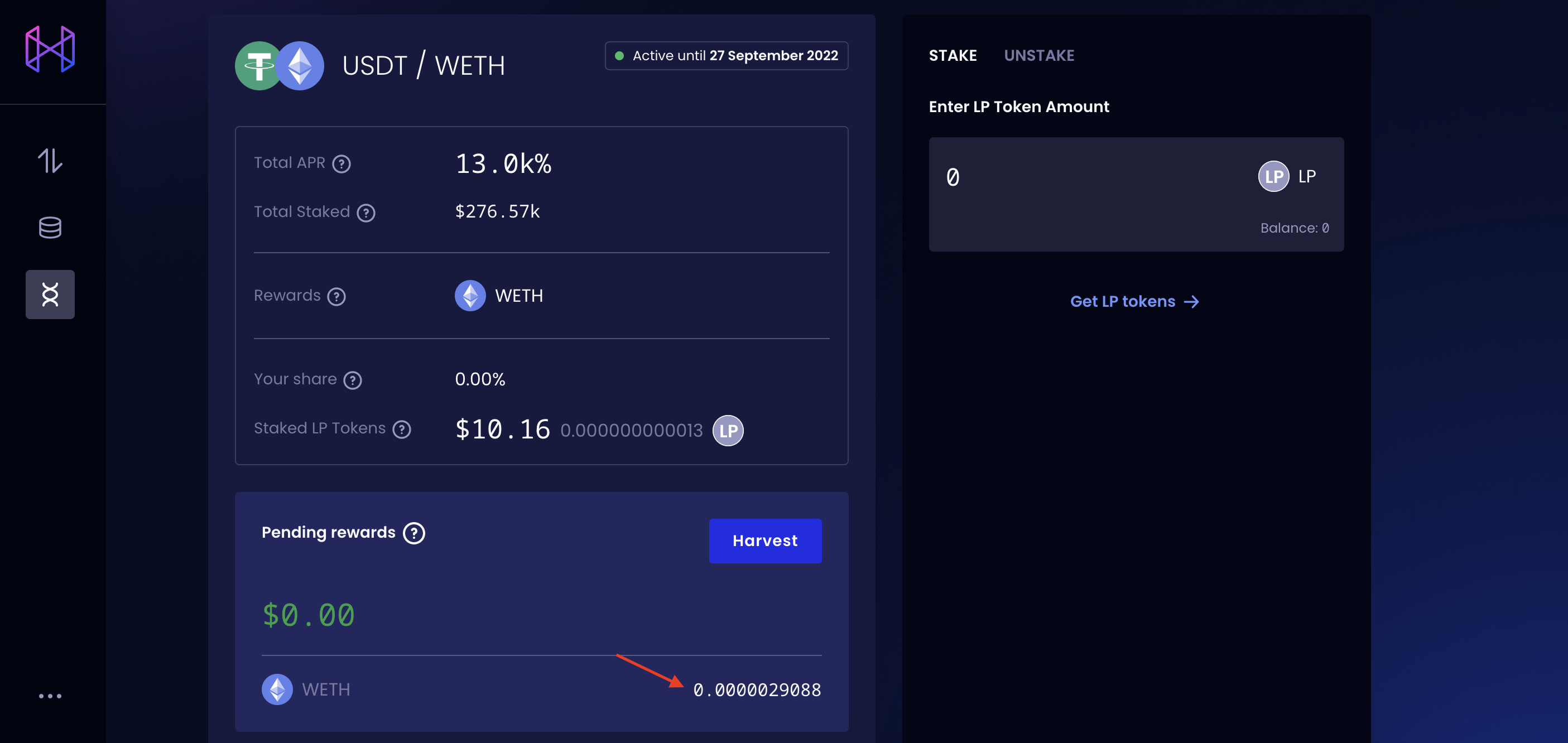Screen dimensions: 1568x743
Task: Open the pools database icon in sidebar
Action: (50, 228)
